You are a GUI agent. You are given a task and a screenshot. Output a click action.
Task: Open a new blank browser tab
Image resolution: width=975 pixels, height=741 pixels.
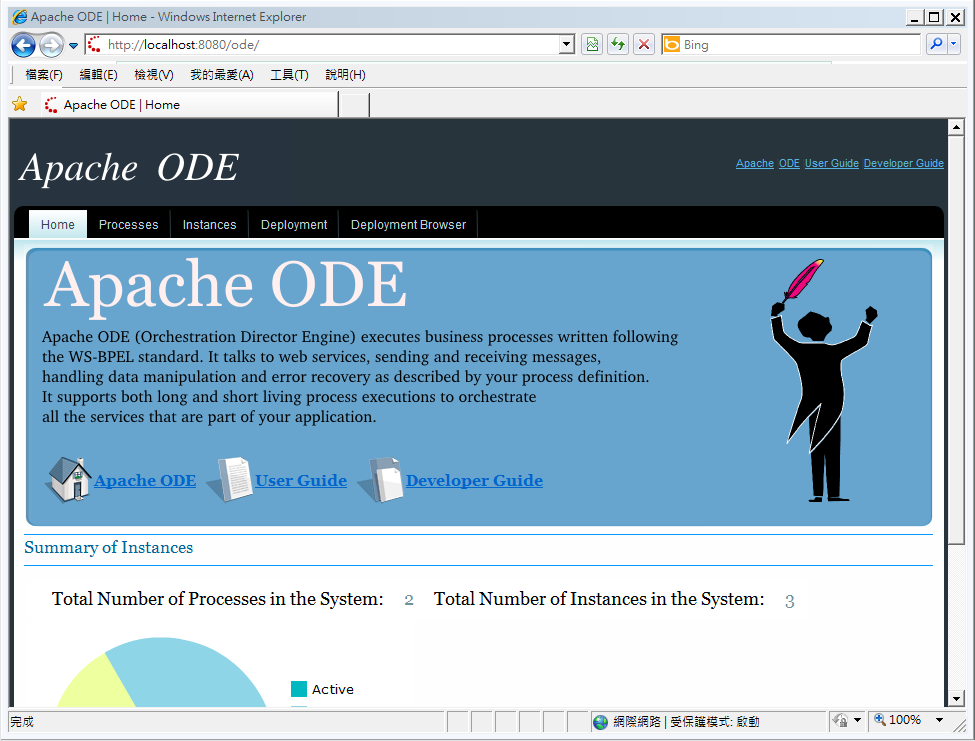[354, 105]
